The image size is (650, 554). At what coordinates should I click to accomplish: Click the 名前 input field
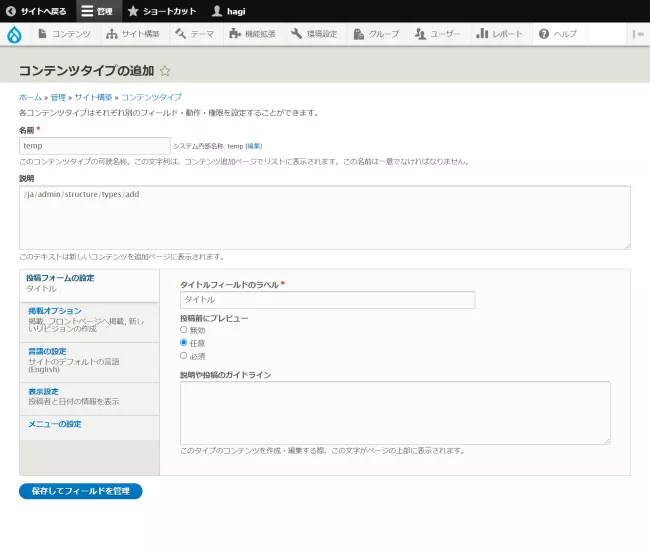tap(95, 146)
